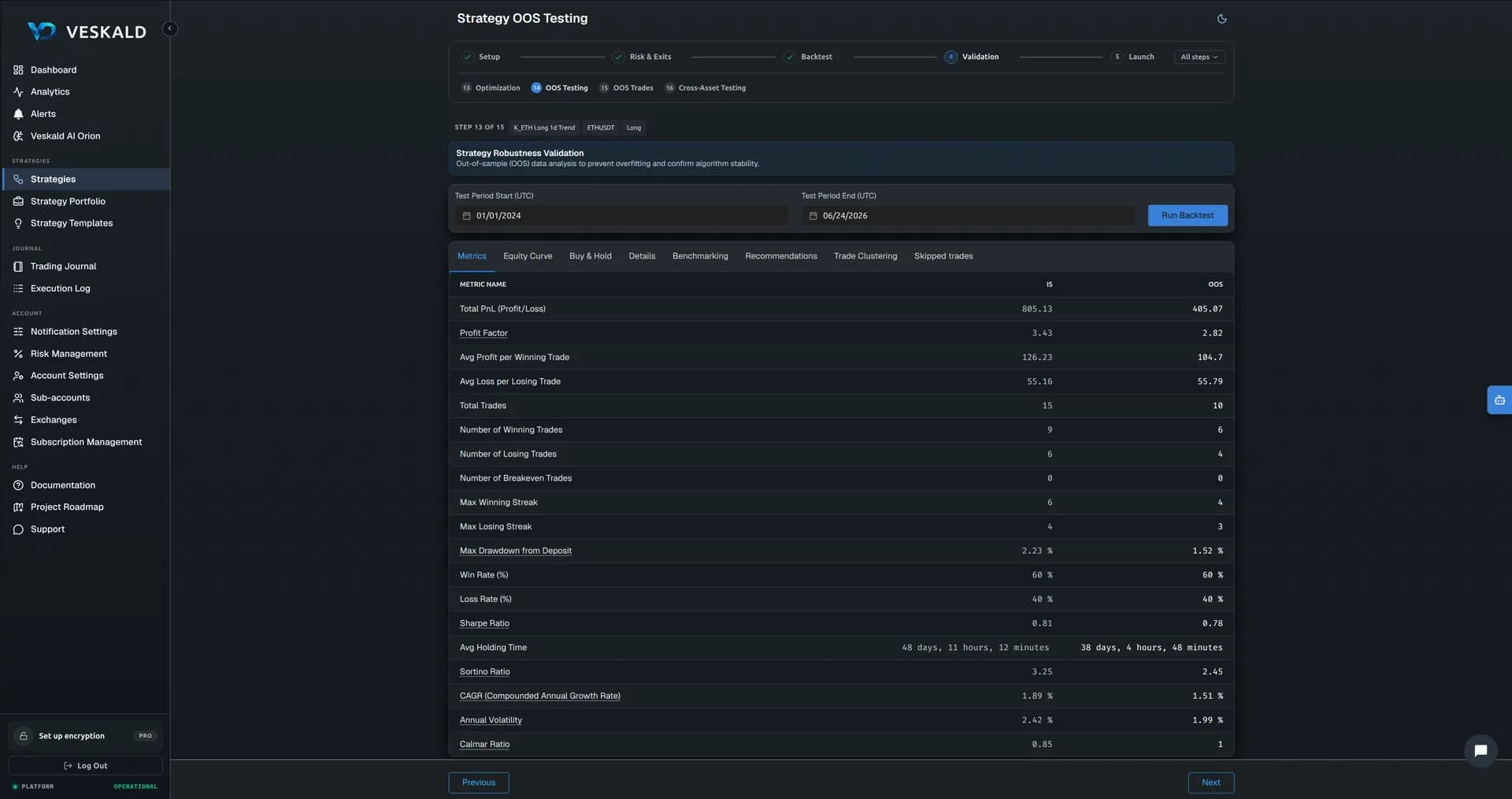This screenshot has width=1512, height=799.
Task: Click the Log Out button
Action: (x=85, y=766)
